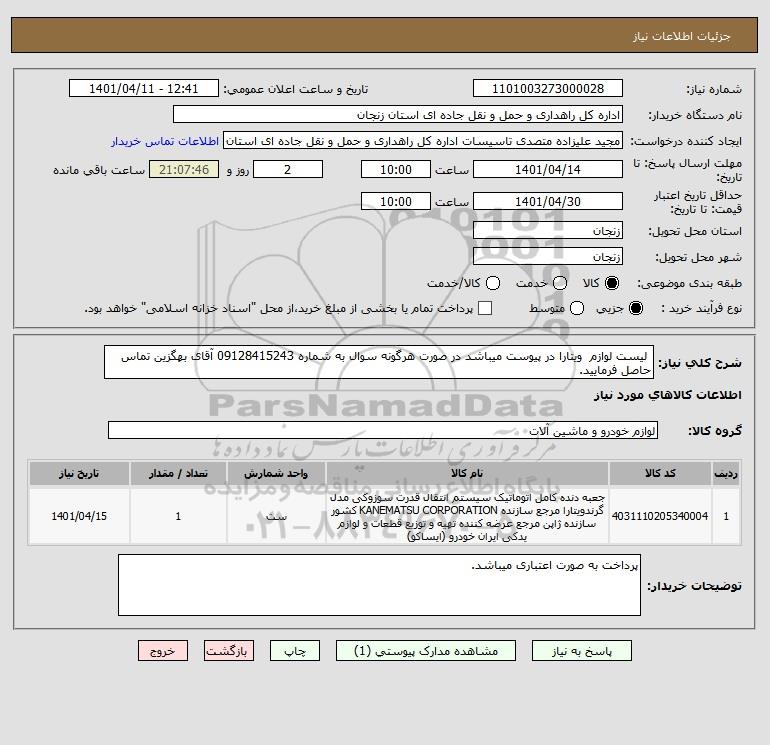Click the بازگشت back button
Viewport: 770px width, 745px height.
[229, 651]
